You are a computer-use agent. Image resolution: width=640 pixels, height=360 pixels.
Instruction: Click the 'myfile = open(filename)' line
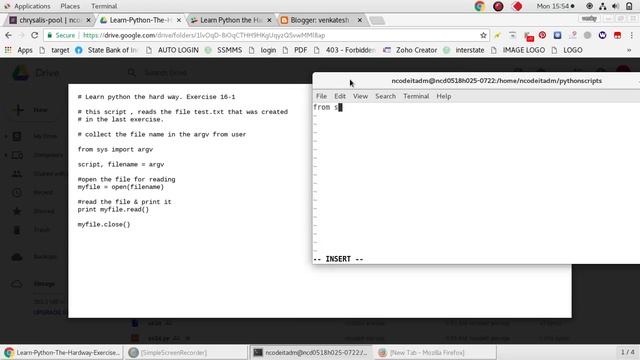pyautogui.click(x=120, y=187)
